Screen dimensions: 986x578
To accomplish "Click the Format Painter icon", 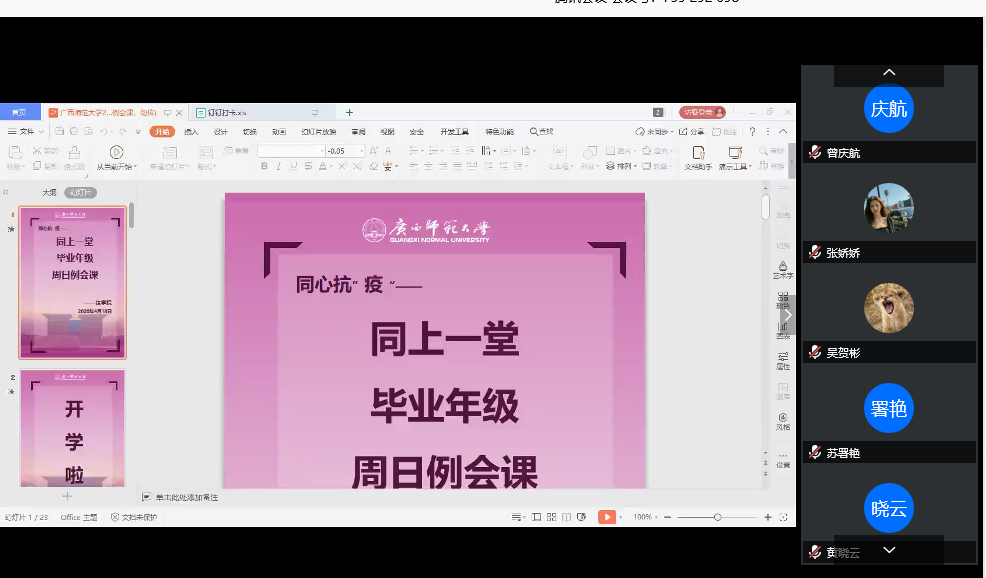I will [x=74, y=153].
